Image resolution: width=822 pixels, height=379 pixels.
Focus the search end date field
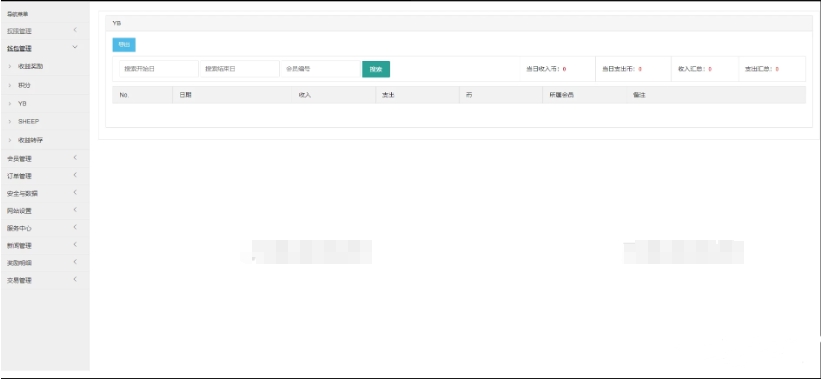tap(240, 69)
